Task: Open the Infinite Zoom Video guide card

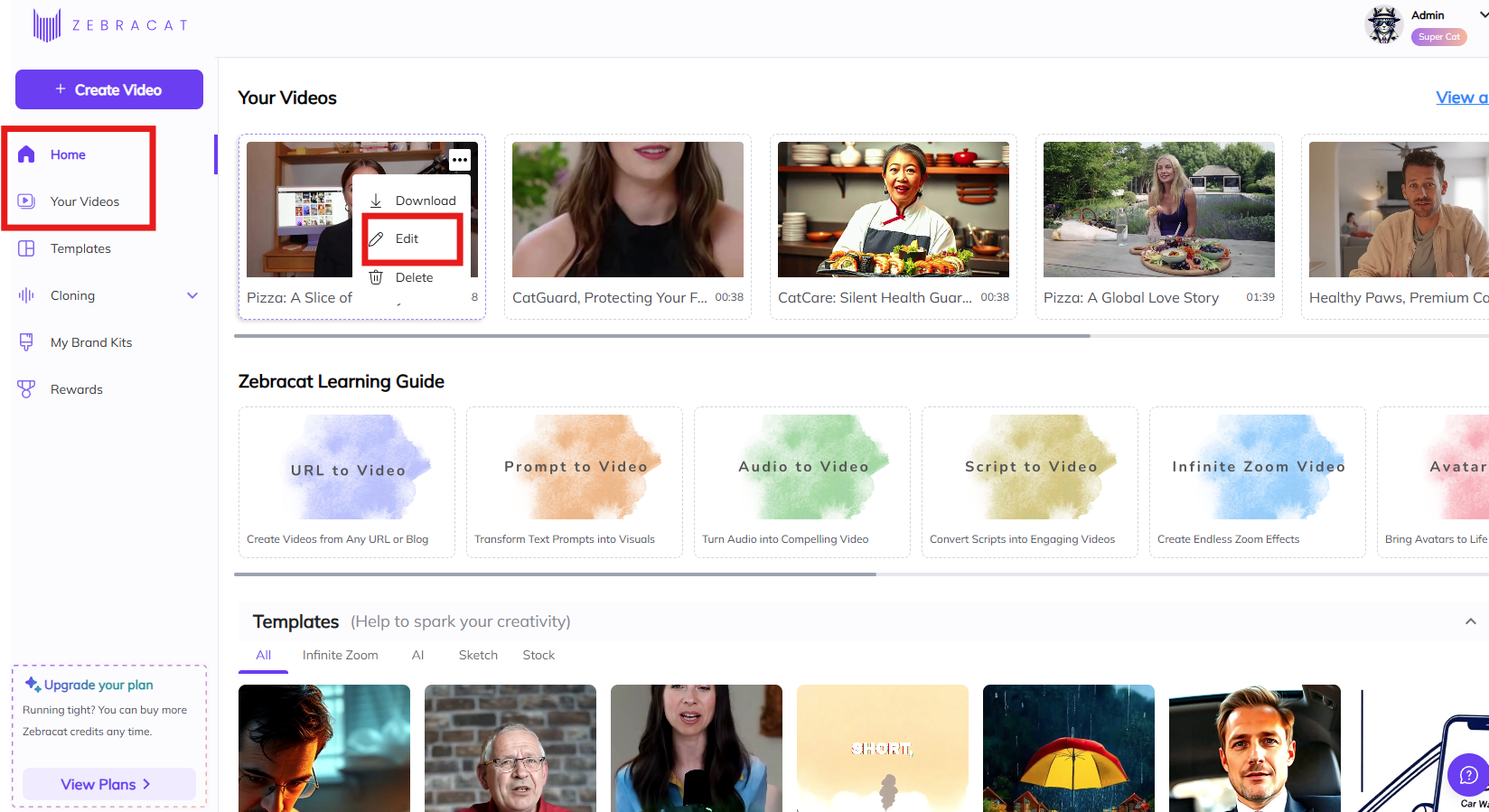Action: click(x=1258, y=481)
